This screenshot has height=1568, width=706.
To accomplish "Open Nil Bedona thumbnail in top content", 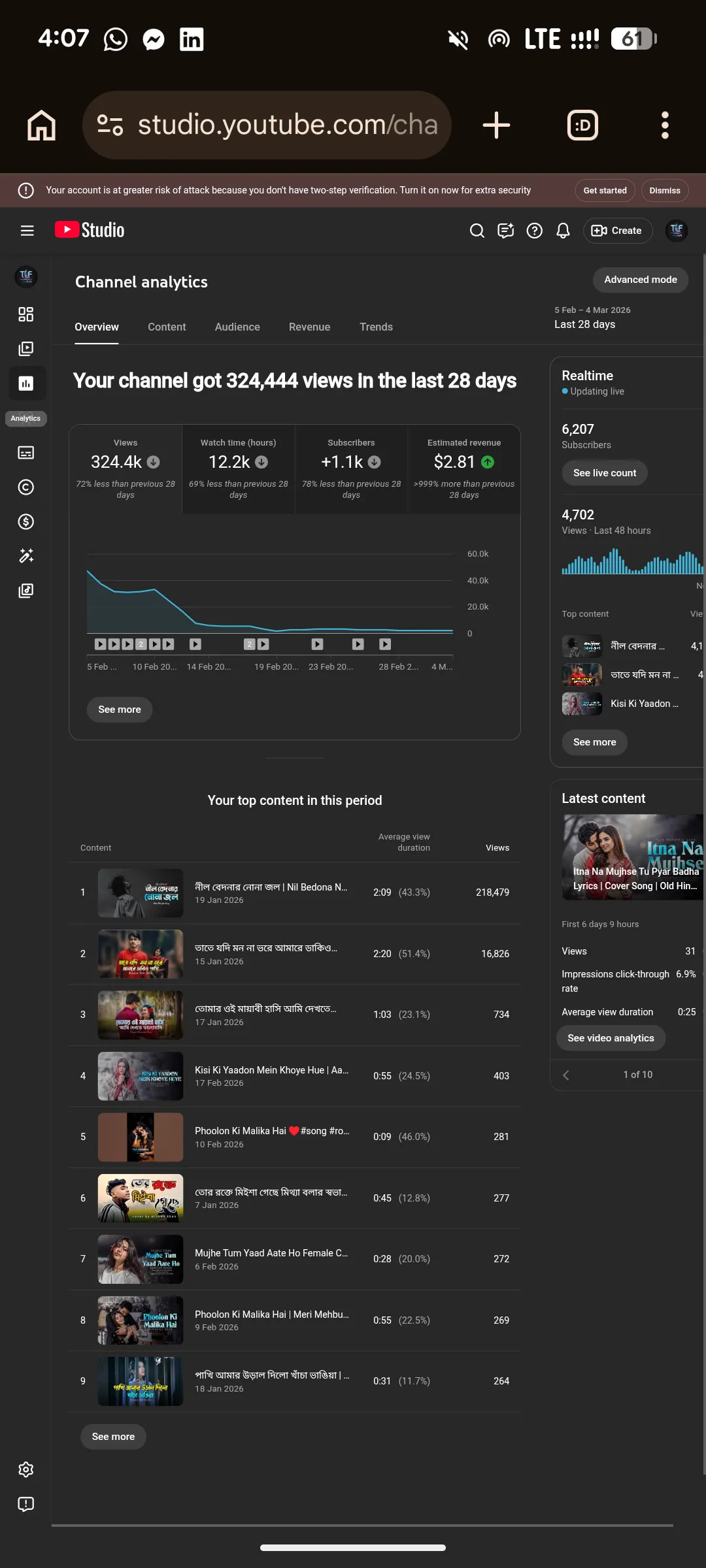I will (x=140, y=892).
